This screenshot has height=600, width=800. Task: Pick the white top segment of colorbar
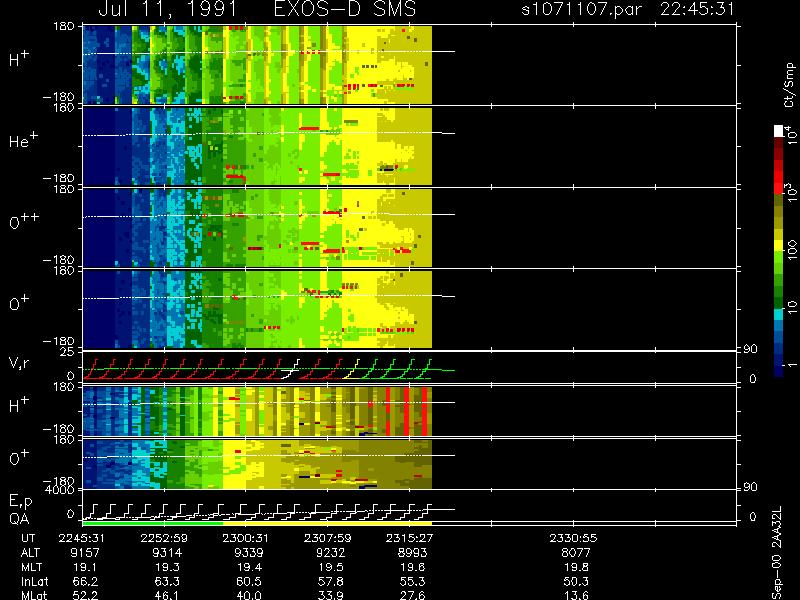(779, 131)
